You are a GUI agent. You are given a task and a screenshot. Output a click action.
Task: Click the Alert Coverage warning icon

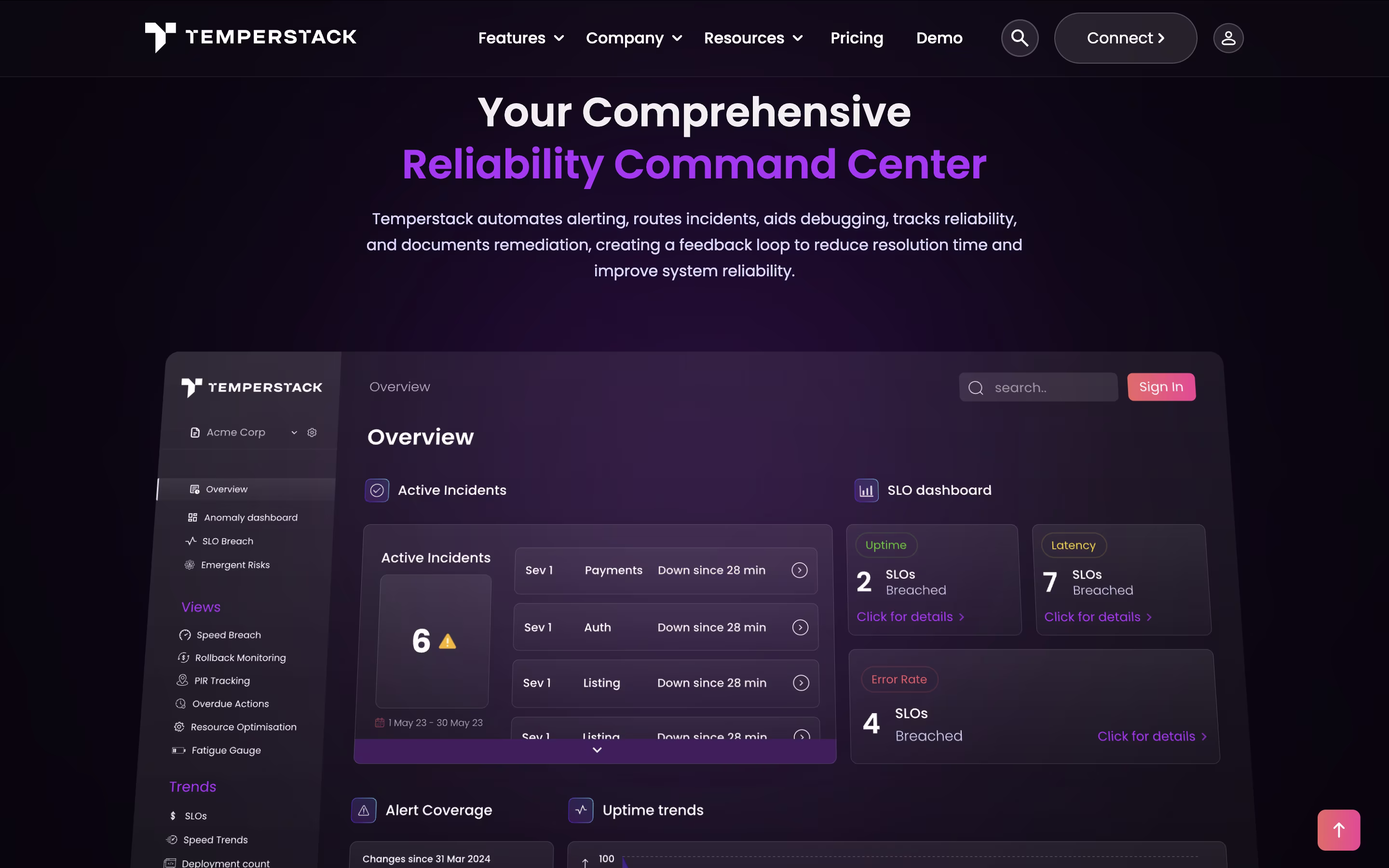pos(364,810)
